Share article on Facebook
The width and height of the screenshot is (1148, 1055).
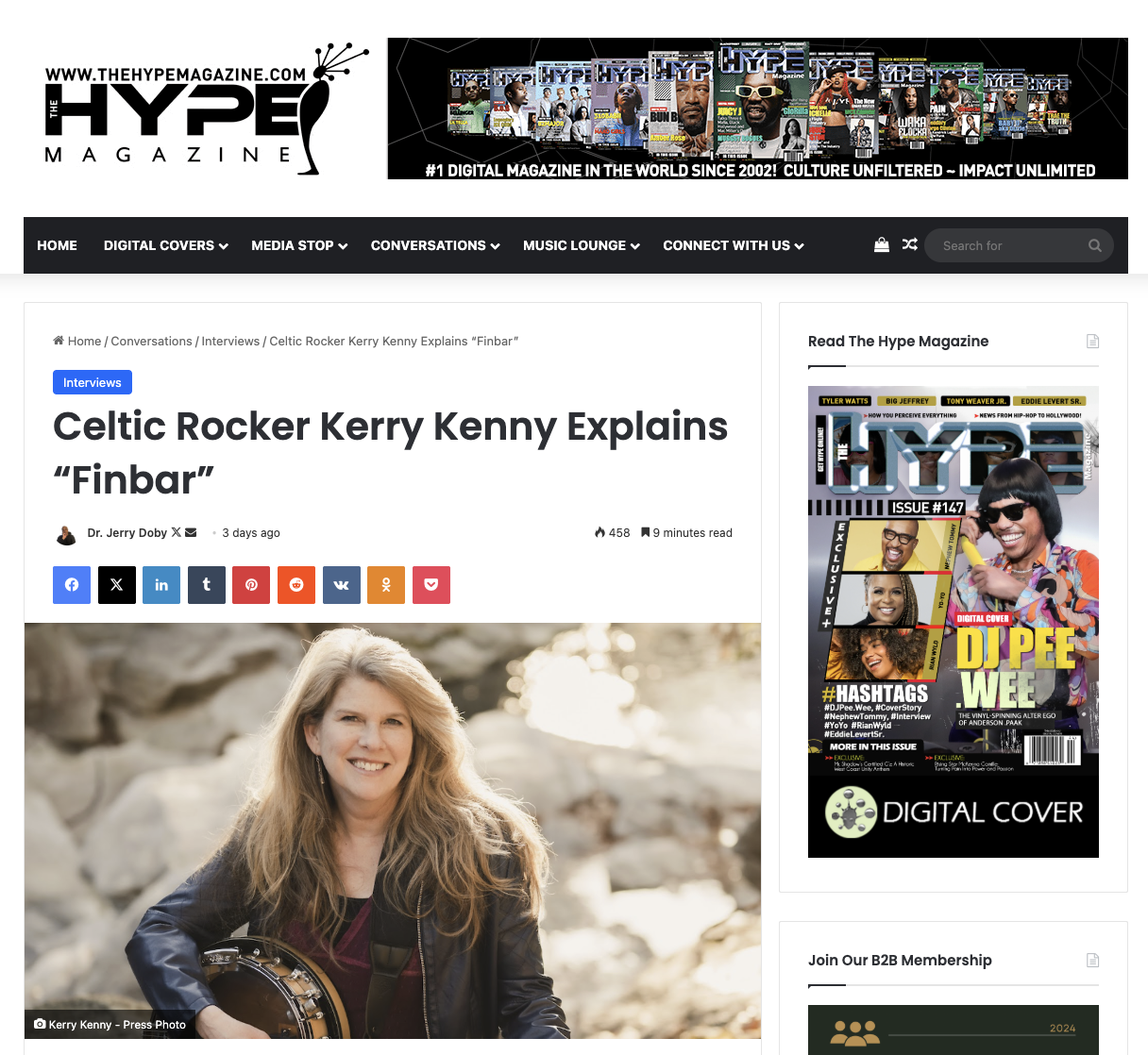click(72, 585)
